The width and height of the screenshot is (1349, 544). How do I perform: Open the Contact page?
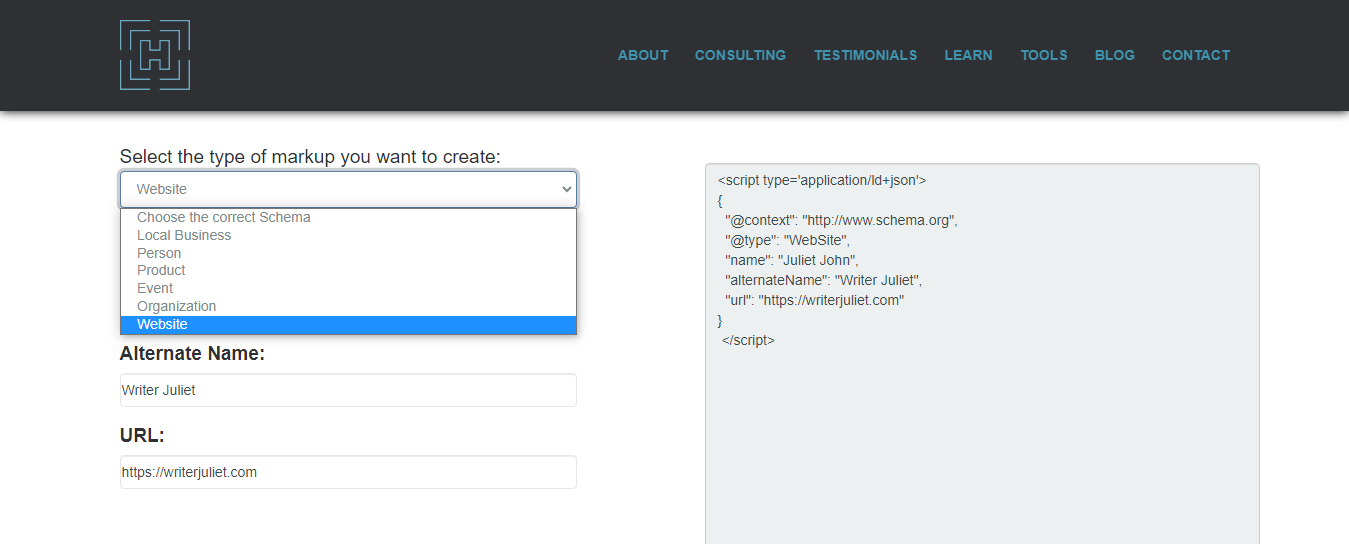coord(1196,55)
